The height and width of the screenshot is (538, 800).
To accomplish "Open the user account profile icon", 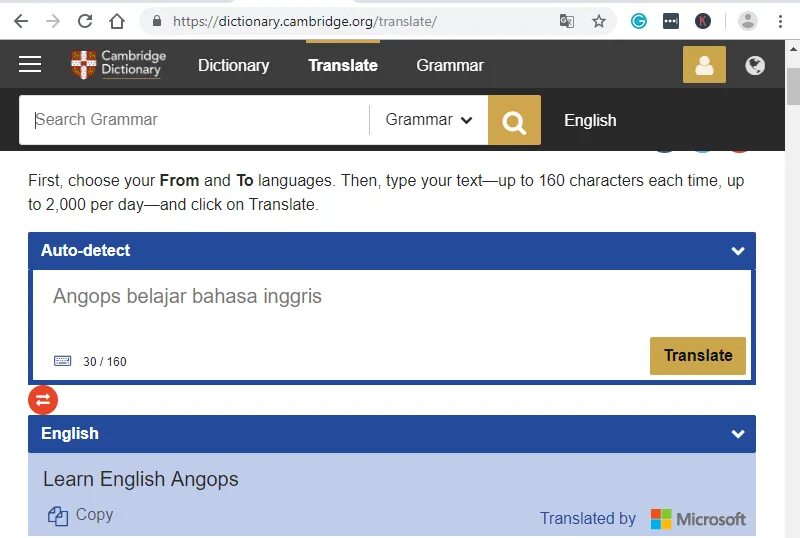I will click(x=704, y=65).
